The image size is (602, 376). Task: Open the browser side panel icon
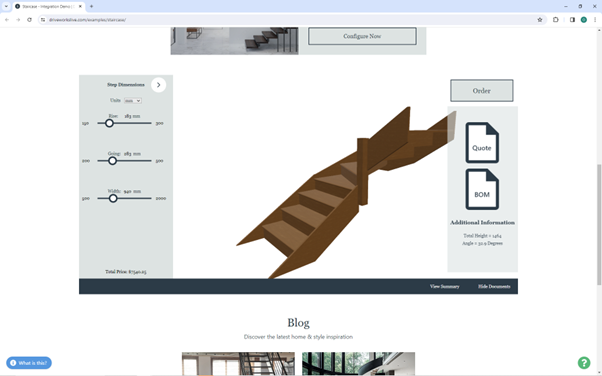pos(572,20)
